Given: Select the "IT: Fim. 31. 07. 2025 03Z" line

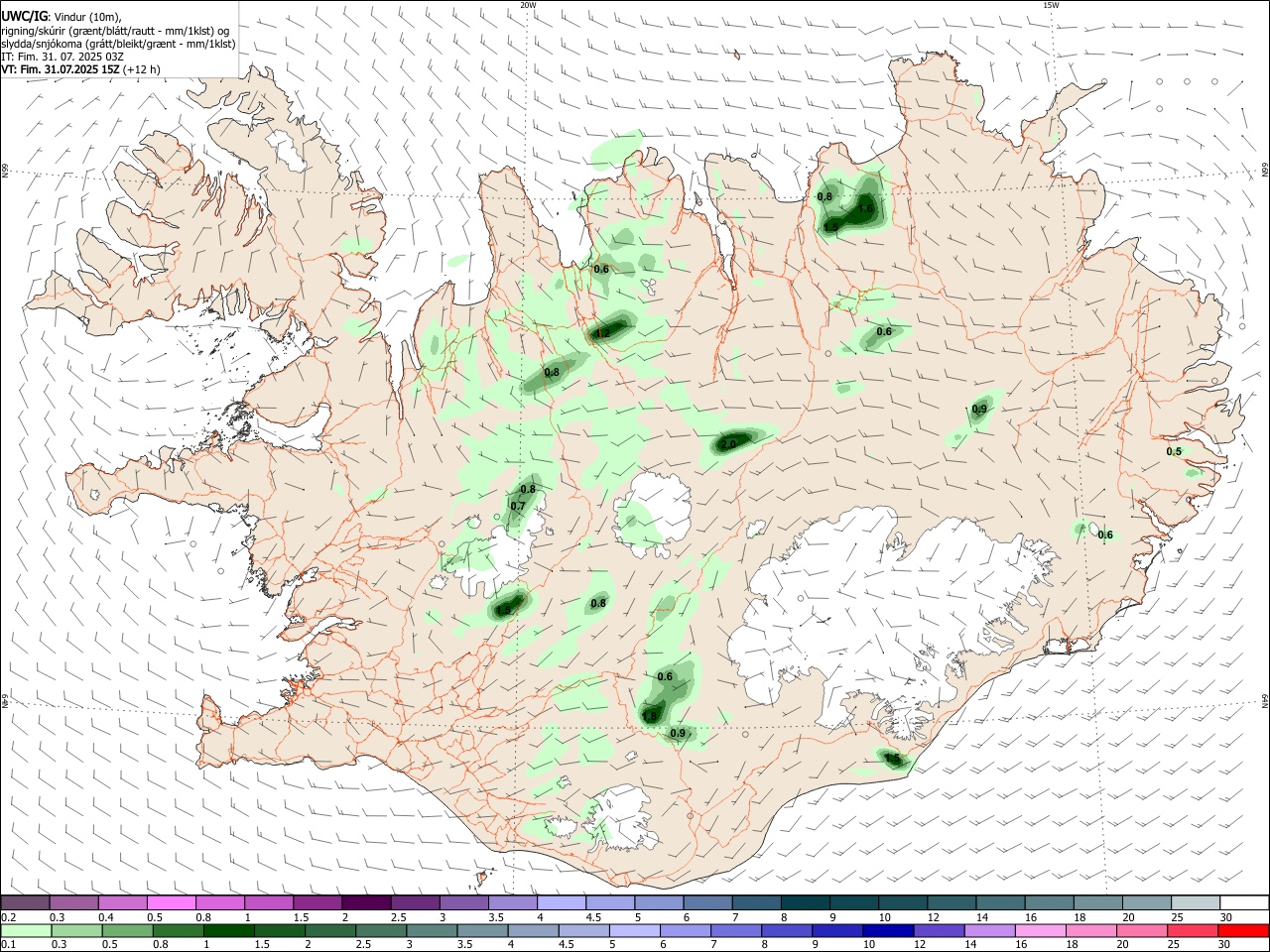Looking at the screenshot, I should point(63,57).
